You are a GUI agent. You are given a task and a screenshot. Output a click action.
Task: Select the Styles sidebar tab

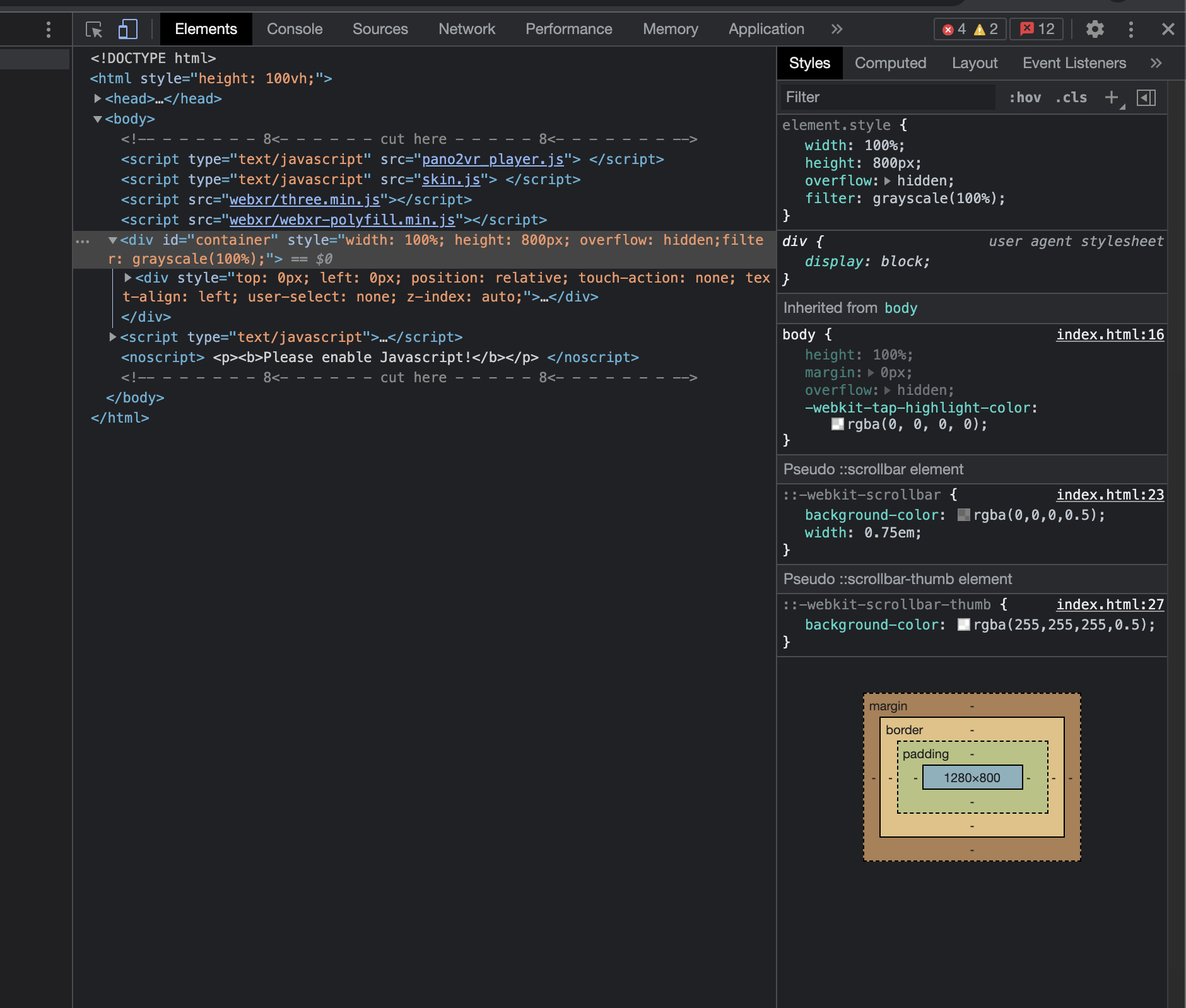[809, 63]
